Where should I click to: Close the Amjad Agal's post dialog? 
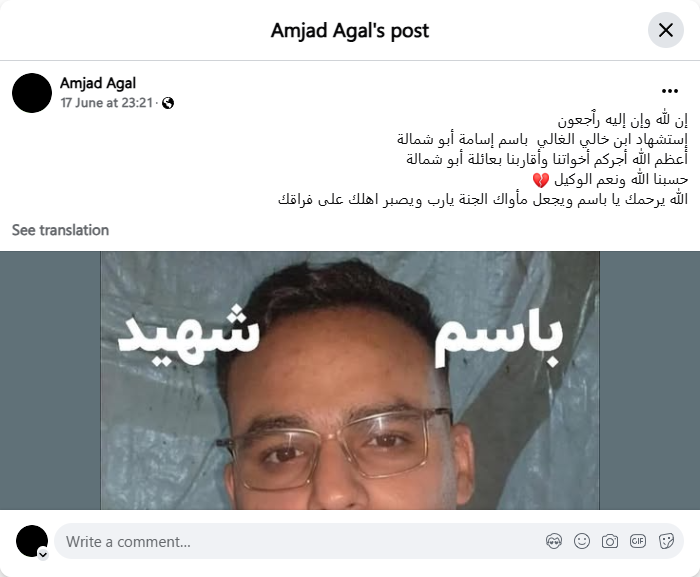pyautogui.click(x=666, y=30)
